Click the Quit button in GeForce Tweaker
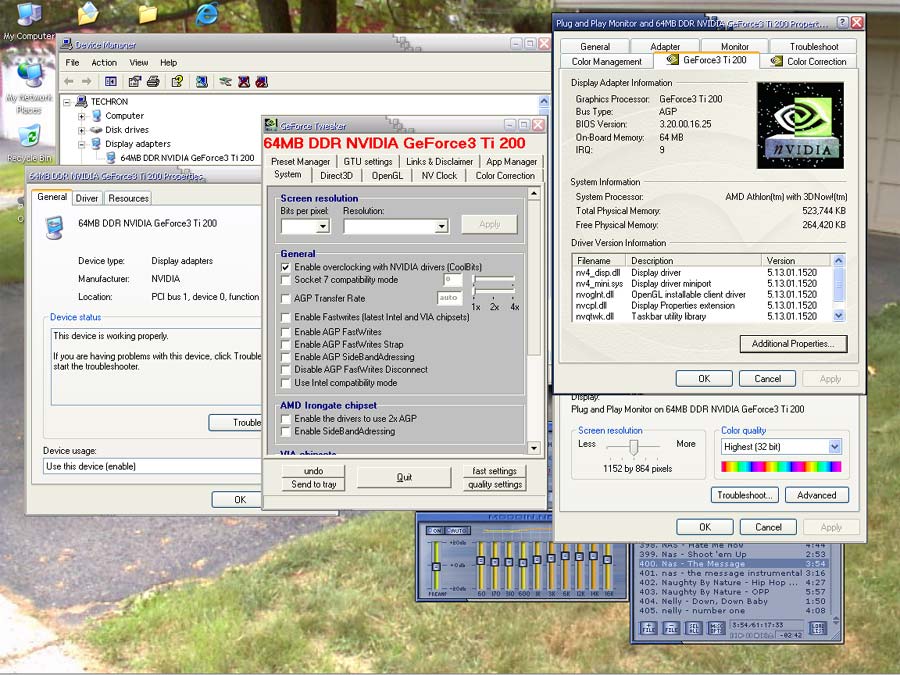Image resolution: width=900 pixels, height=675 pixels. [x=404, y=477]
